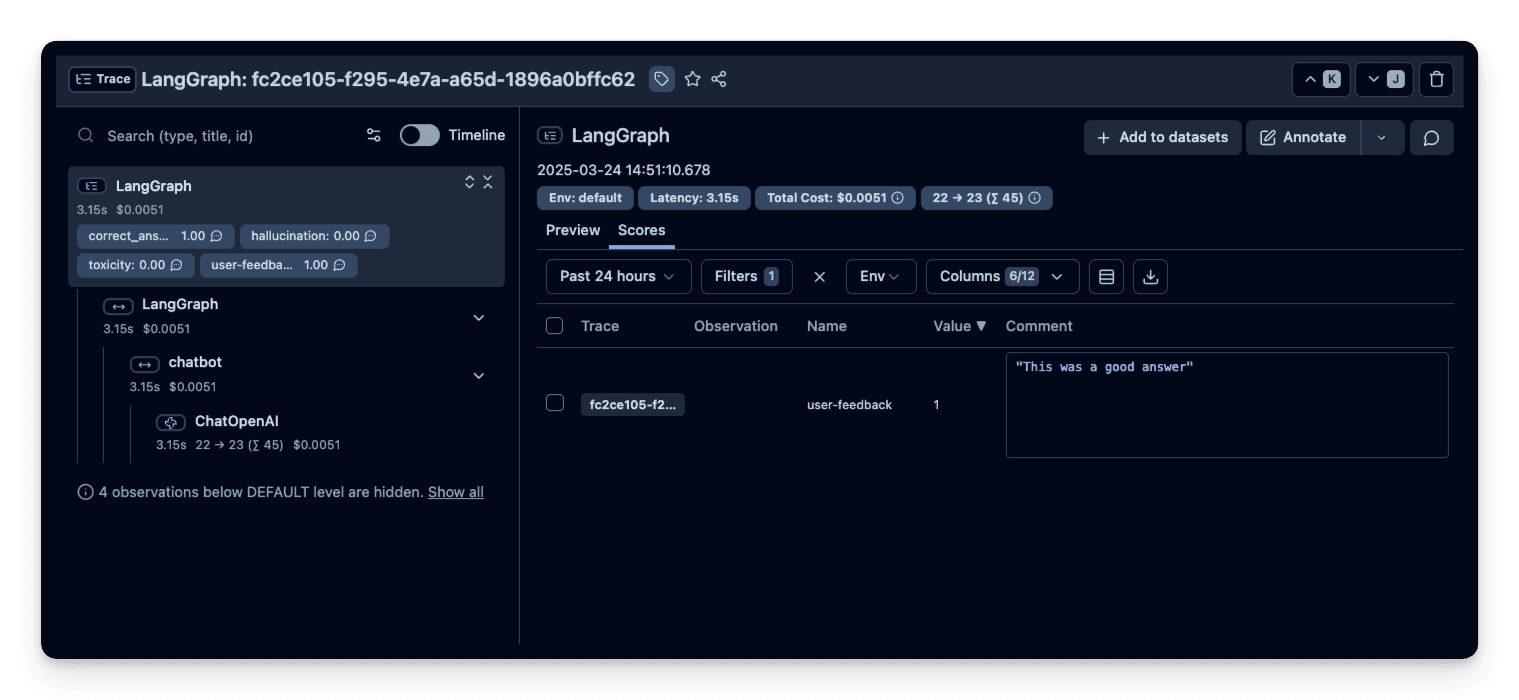
Task: Export scores using the download icon
Action: [1149, 276]
